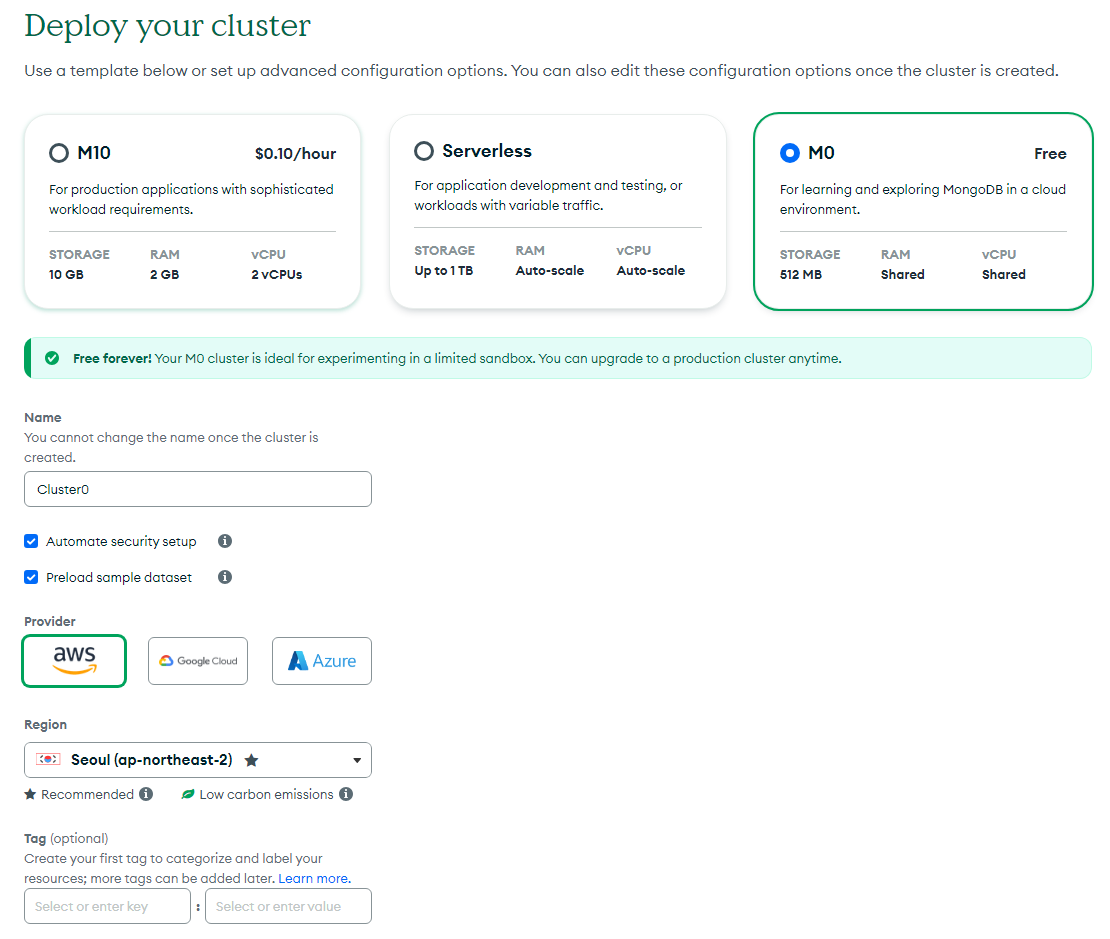The height and width of the screenshot is (939, 1110).
Task: Choose Google Cloud as the provider
Action: [198, 661]
